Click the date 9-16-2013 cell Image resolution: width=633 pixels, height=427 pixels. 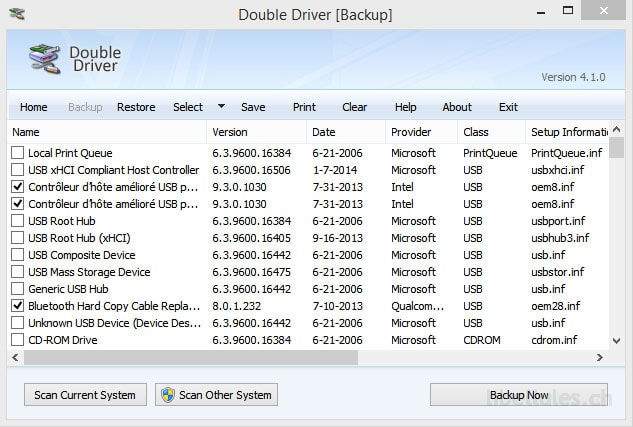coord(337,238)
